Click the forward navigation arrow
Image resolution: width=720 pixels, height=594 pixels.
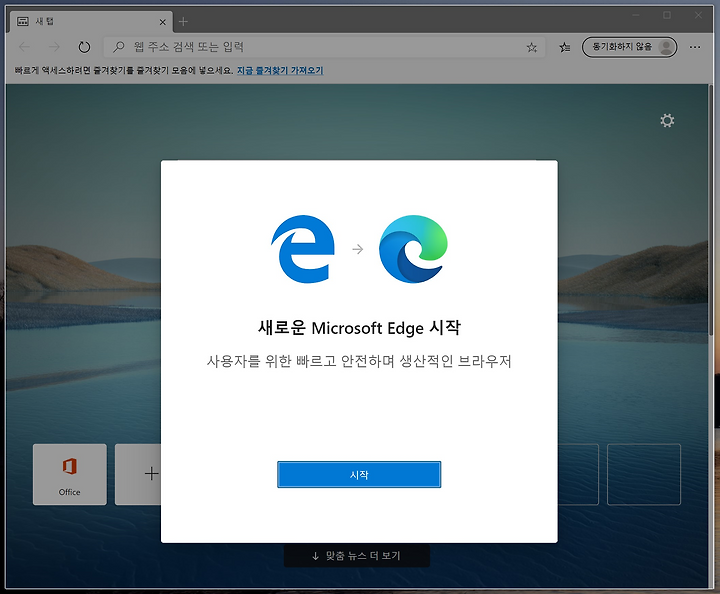54,47
